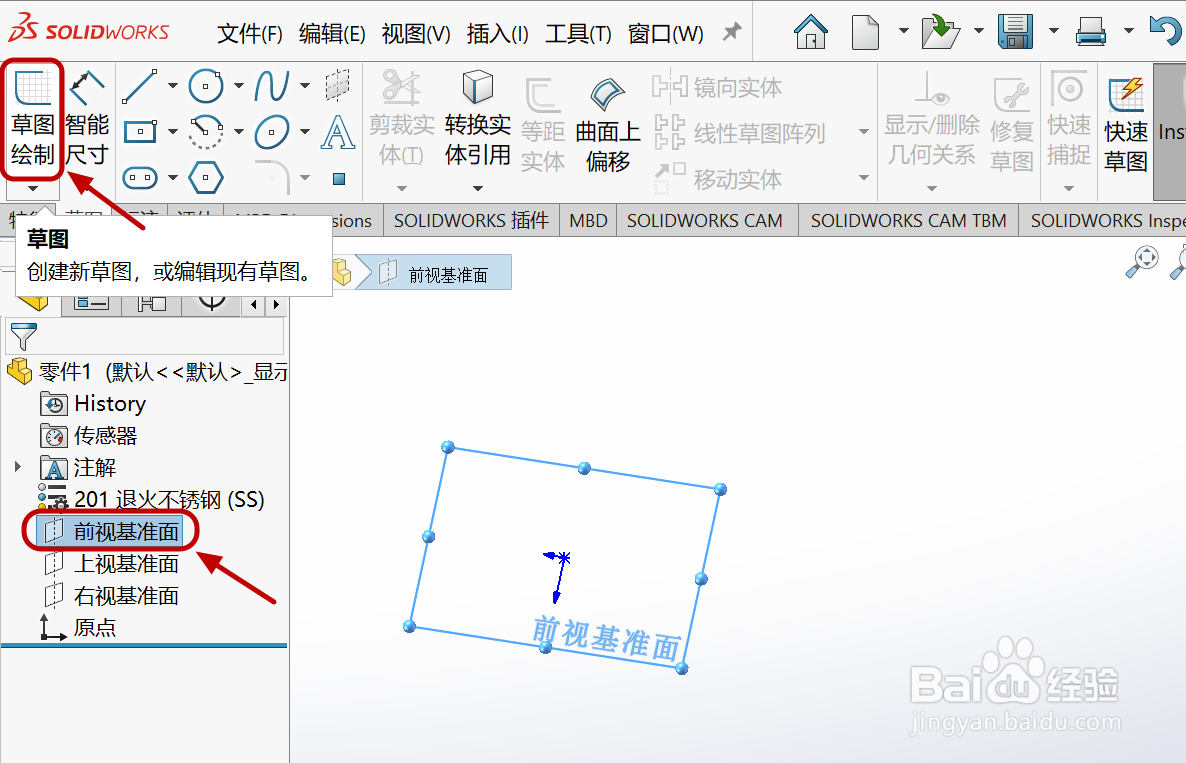Open the PropertyManager tab in left panel

coord(92,304)
